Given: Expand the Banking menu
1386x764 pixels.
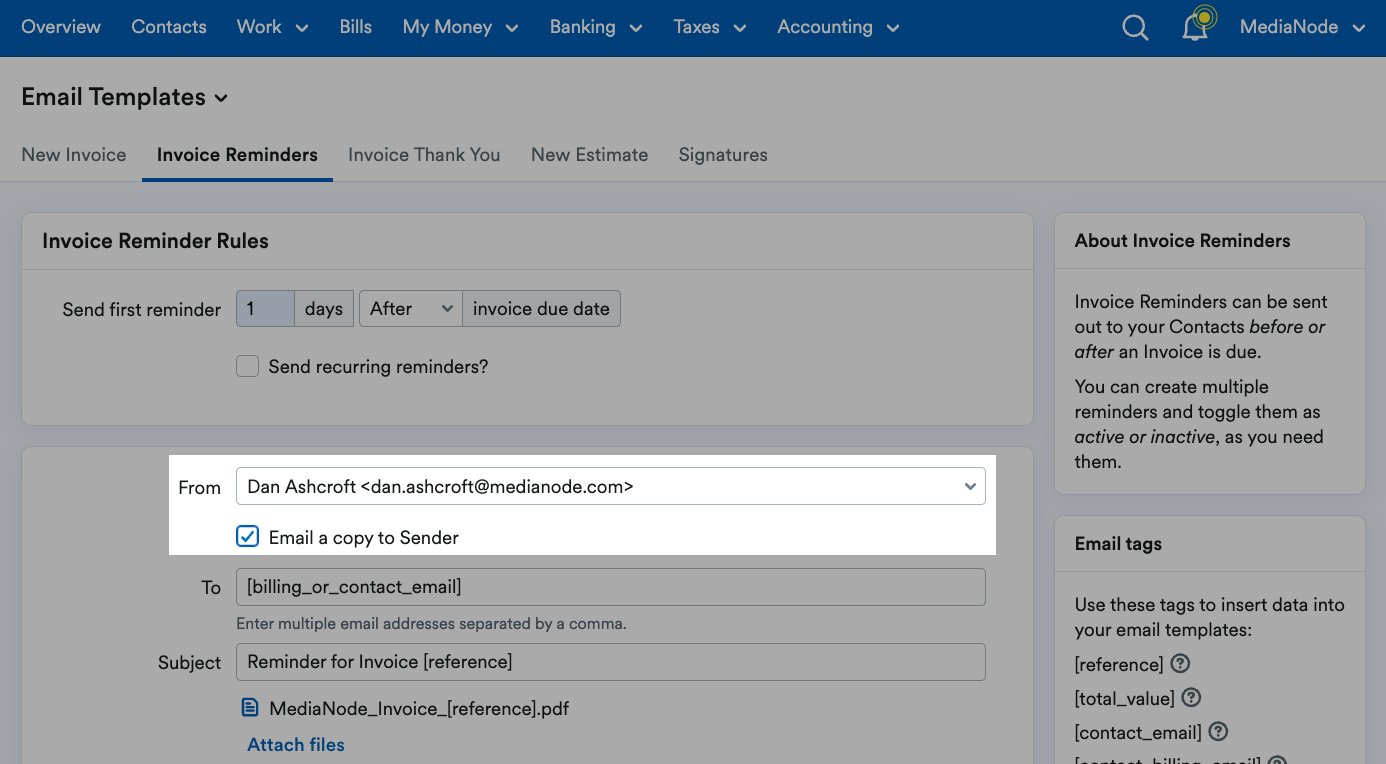Looking at the screenshot, I should [x=595, y=27].
